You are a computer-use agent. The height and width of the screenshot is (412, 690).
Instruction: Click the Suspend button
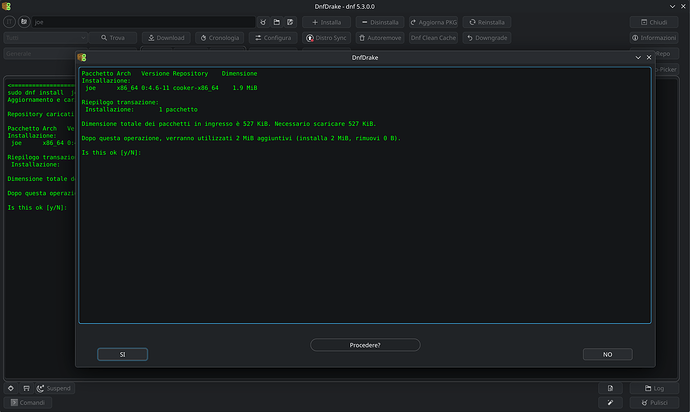[55, 388]
